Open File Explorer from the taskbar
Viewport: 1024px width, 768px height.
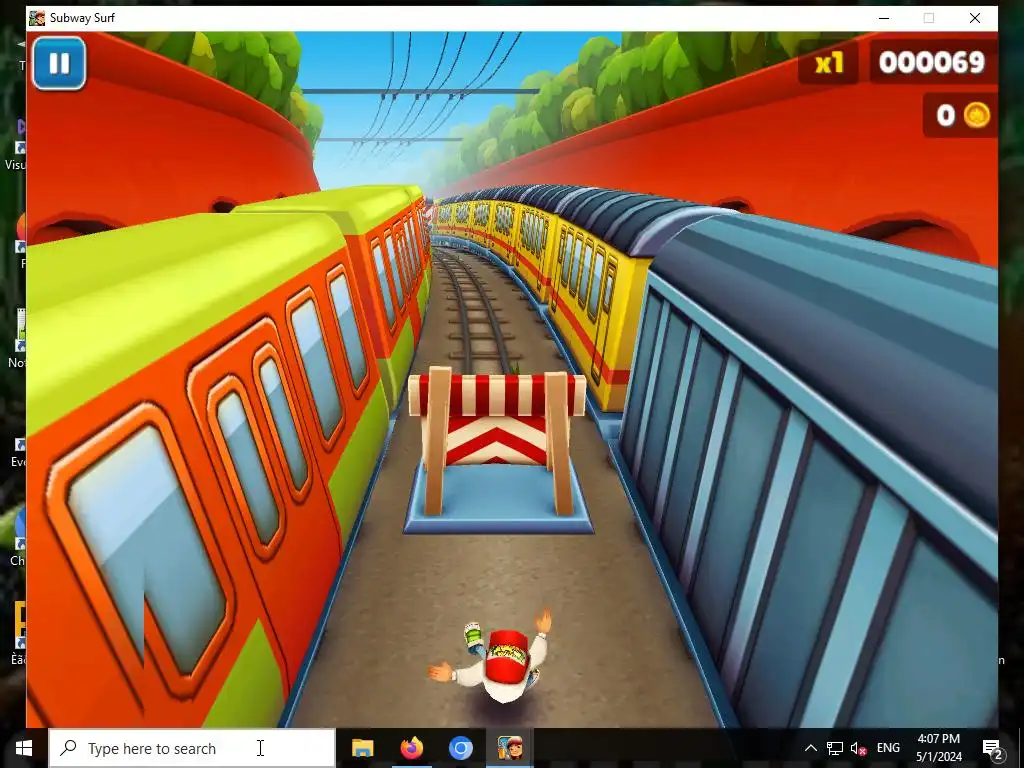pyautogui.click(x=362, y=748)
